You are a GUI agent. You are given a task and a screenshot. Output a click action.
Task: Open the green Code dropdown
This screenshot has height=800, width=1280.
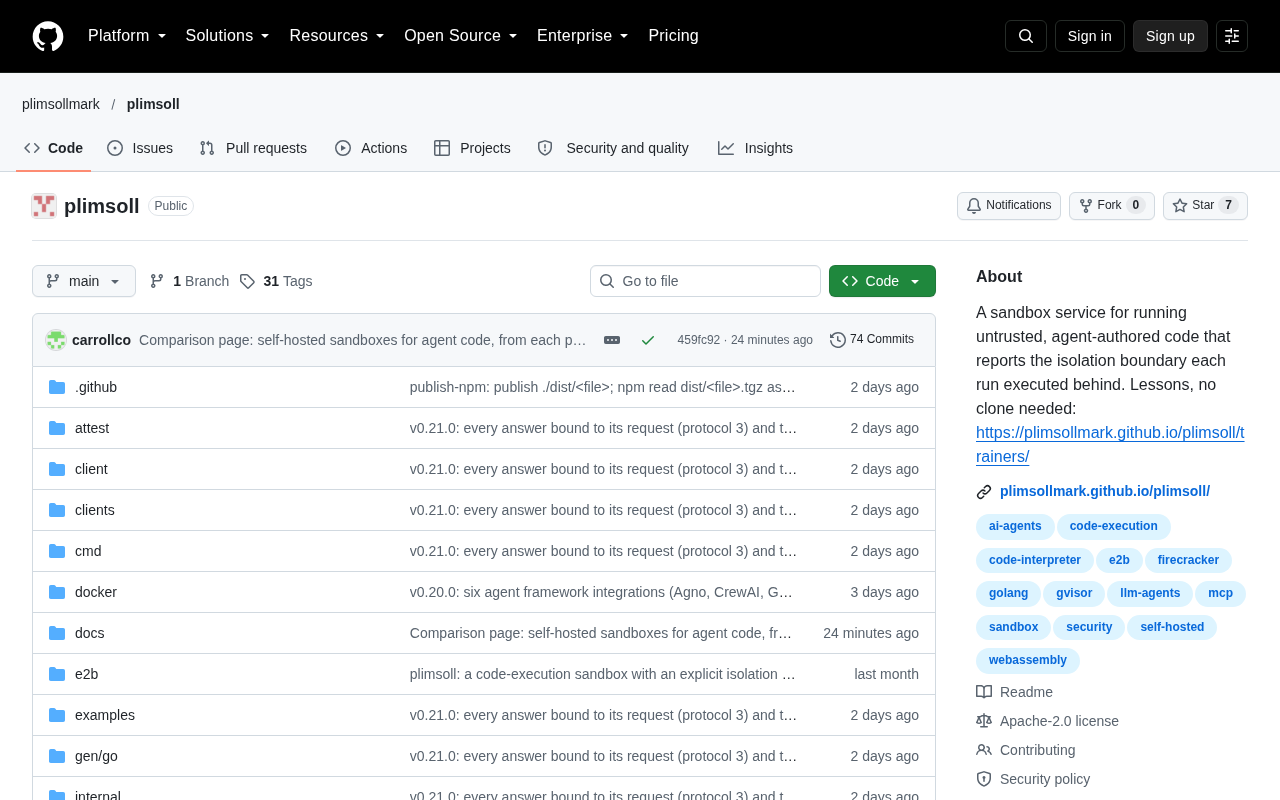click(882, 281)
